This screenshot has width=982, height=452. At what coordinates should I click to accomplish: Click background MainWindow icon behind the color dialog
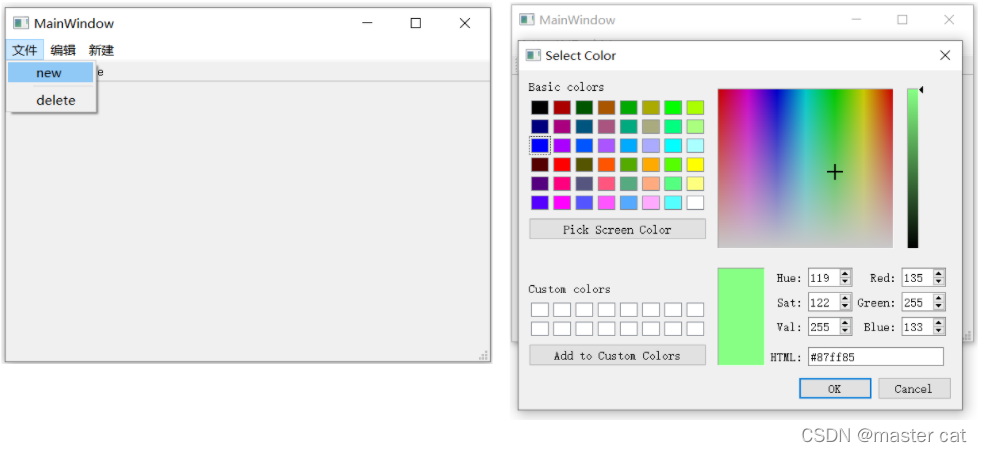526,20
